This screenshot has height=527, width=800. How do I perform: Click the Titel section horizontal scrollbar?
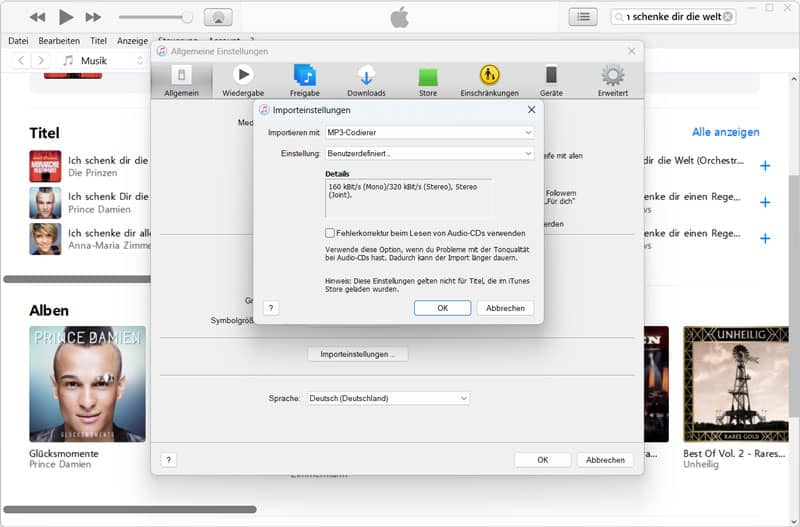pos(77,279)
